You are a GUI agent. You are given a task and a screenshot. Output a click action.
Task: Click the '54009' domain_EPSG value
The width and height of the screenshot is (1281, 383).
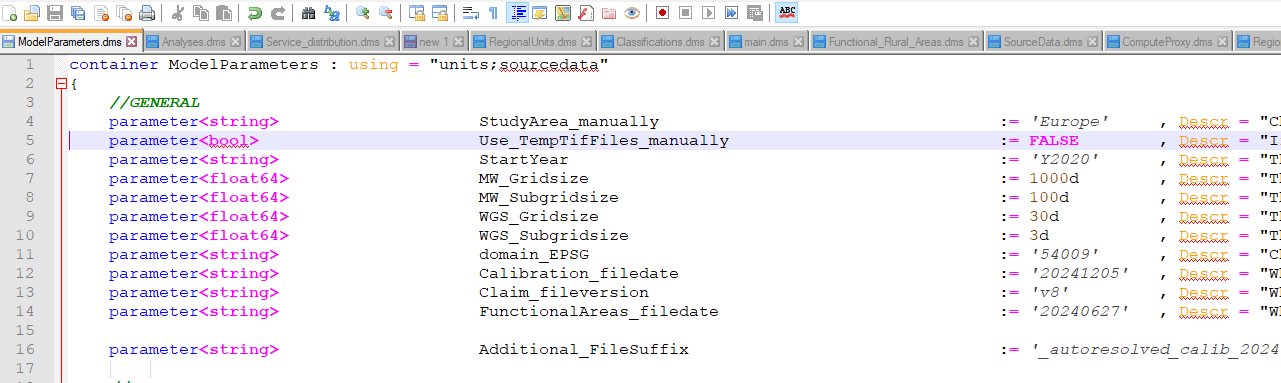click(1064, 255)
